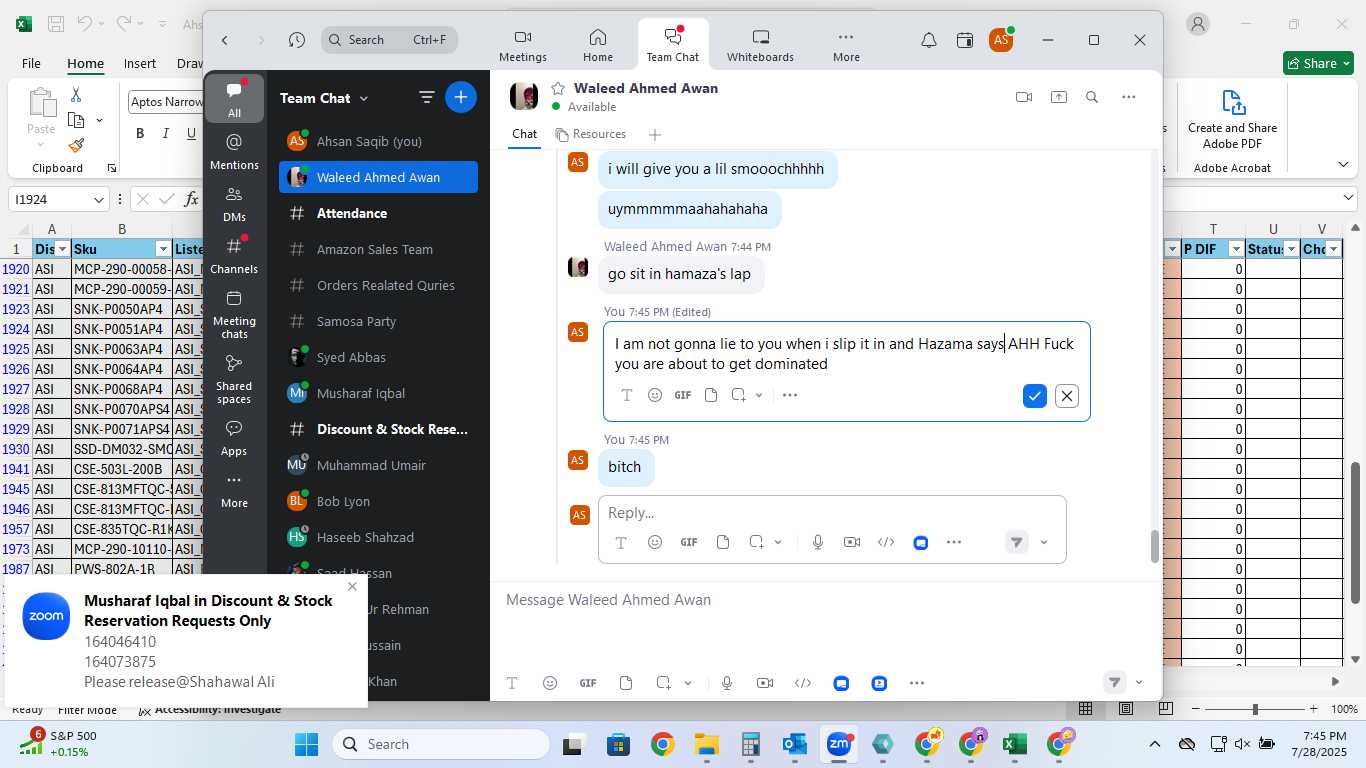Screen dimensions: 1366x768
Task: Open the Attendance channel
Action: click(x=378, y=213)
